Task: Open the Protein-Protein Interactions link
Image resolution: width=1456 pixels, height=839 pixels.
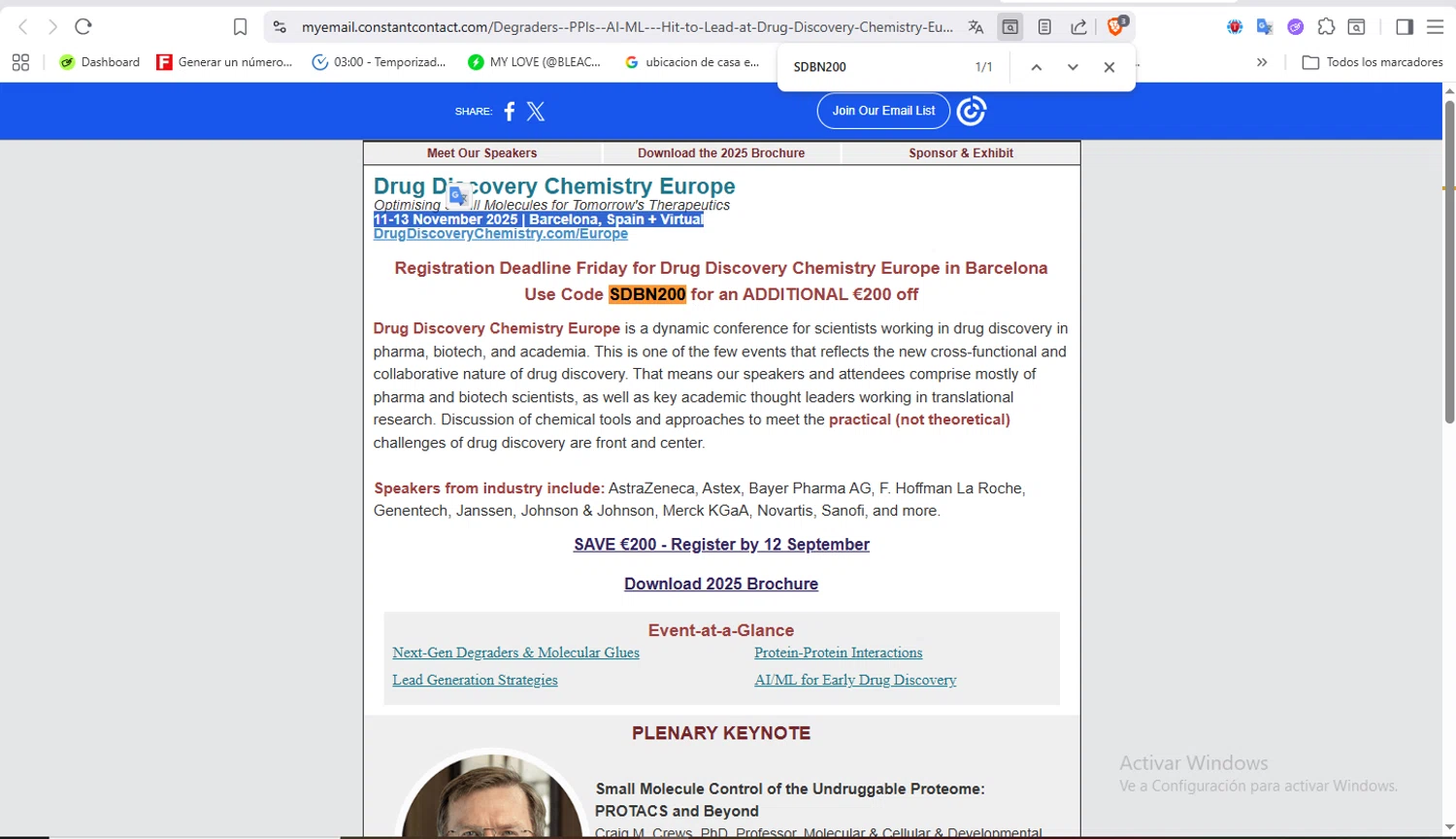Action: point(839,653)
